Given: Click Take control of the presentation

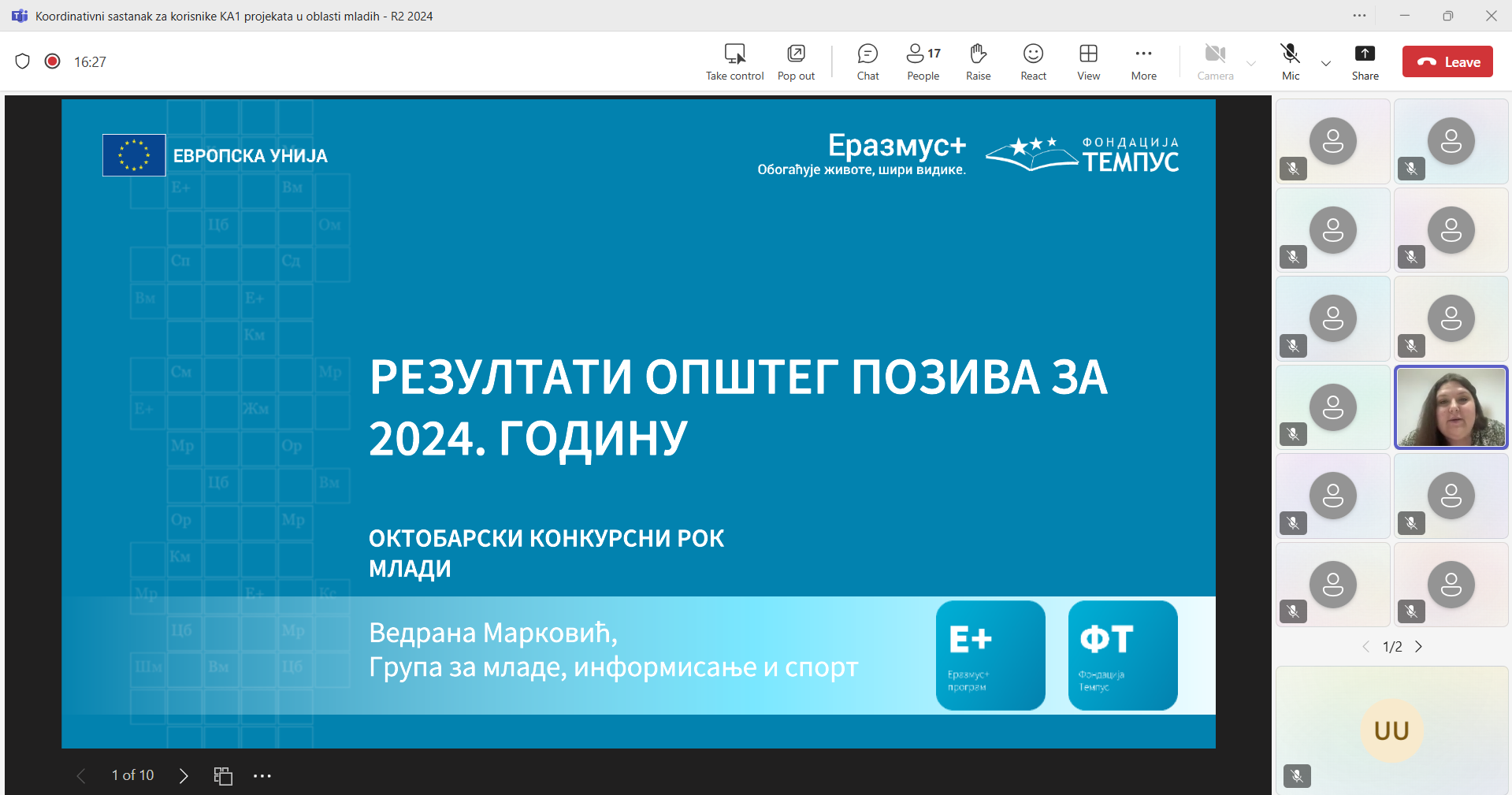Looking at the screenshot, I should click(734, 61).
